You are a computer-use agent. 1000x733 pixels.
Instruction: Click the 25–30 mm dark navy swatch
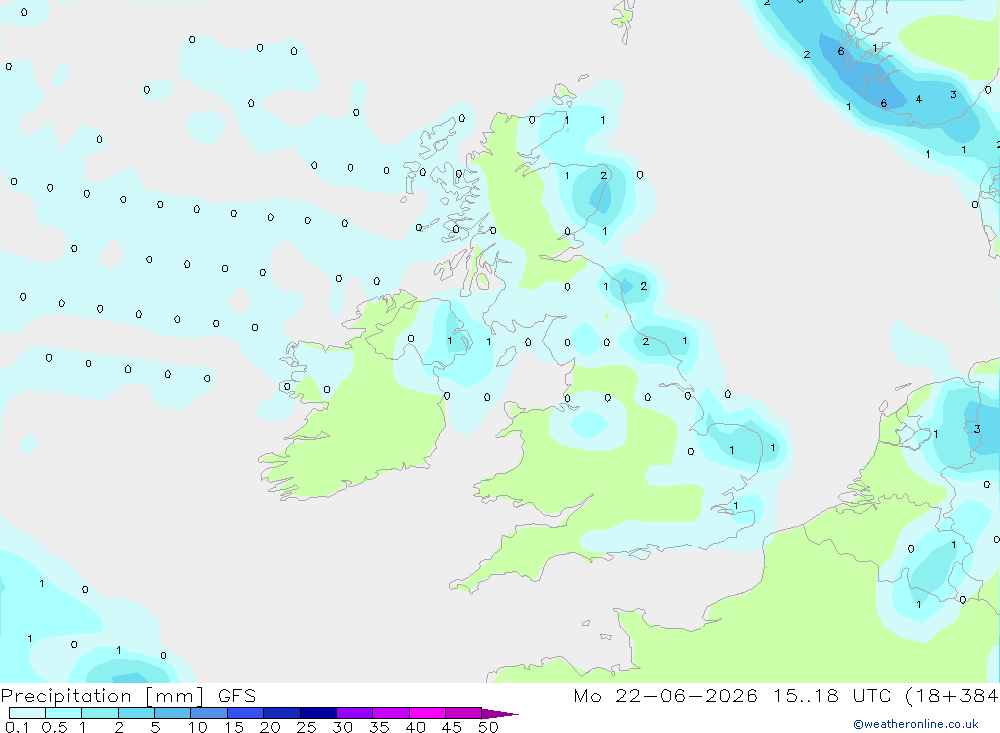318,713
